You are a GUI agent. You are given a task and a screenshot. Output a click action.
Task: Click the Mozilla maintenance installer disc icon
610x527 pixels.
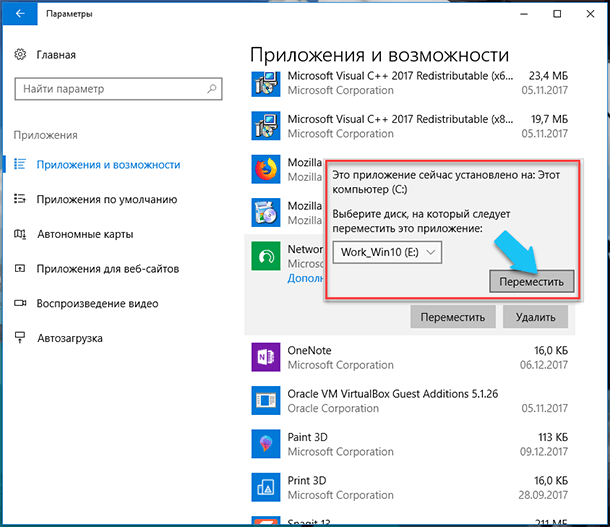266,213
